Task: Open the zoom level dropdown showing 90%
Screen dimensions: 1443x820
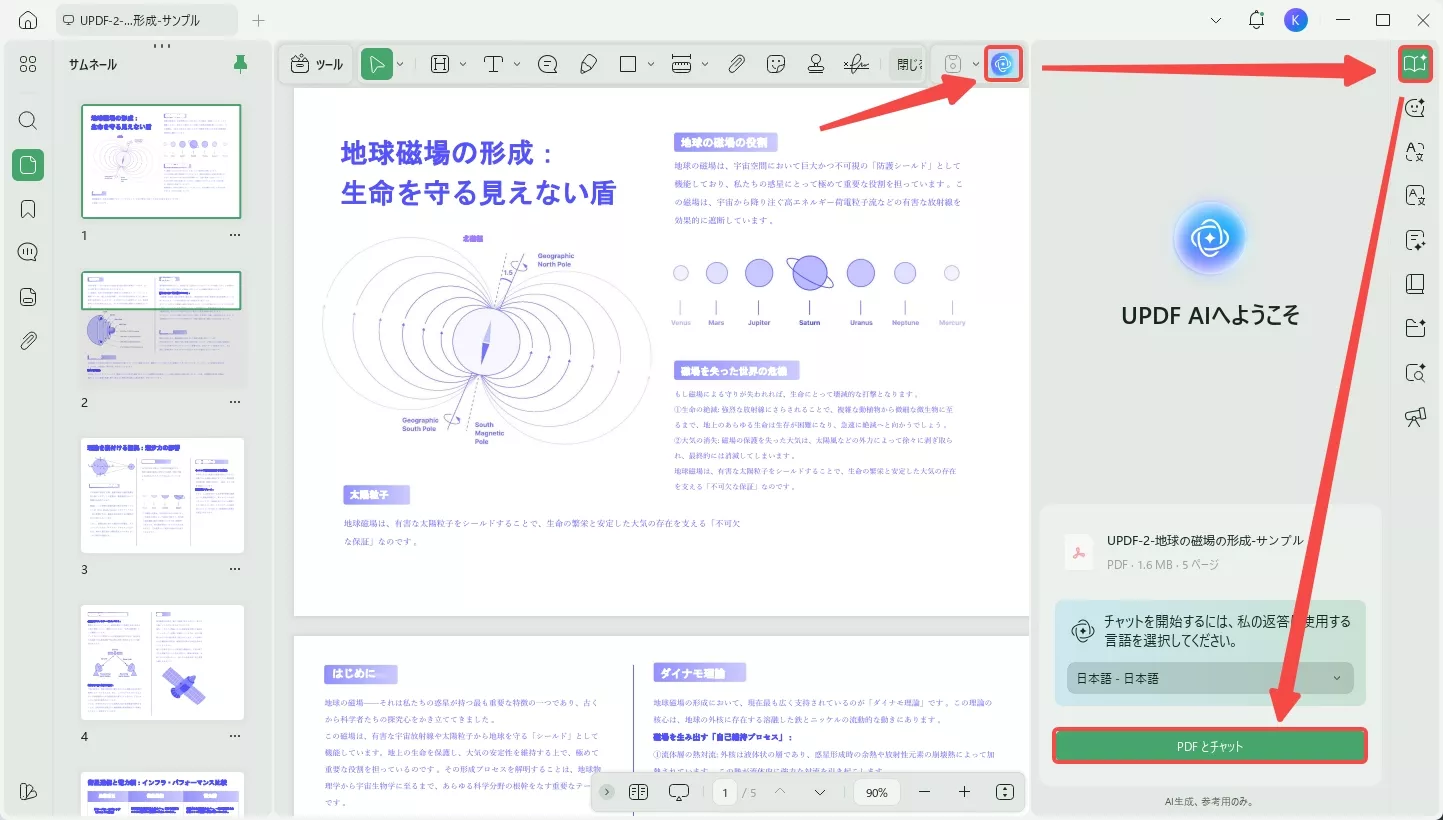Action: pyautogui.click(x=876, y=791)
